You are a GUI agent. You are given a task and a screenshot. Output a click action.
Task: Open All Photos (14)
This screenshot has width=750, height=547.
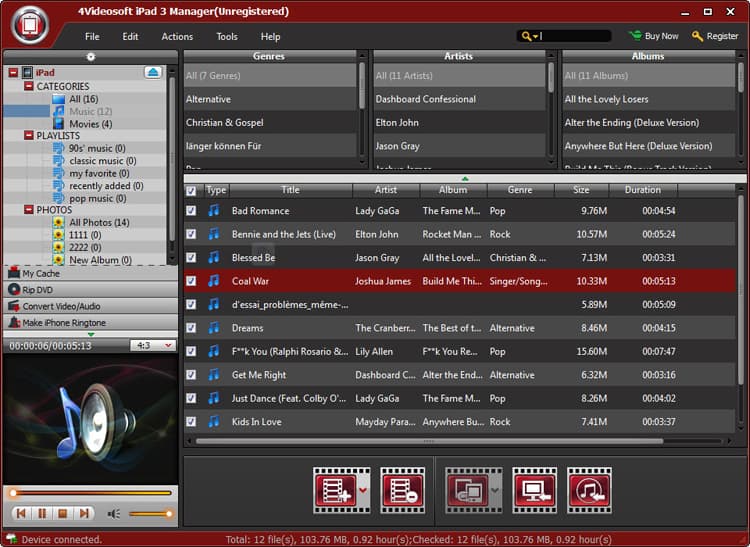99,222
